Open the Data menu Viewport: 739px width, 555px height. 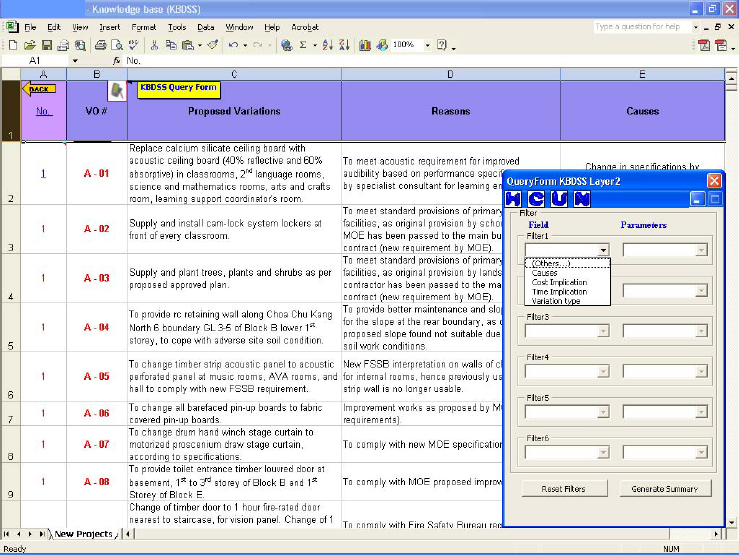pyautogui.click(x=205, y=27)
